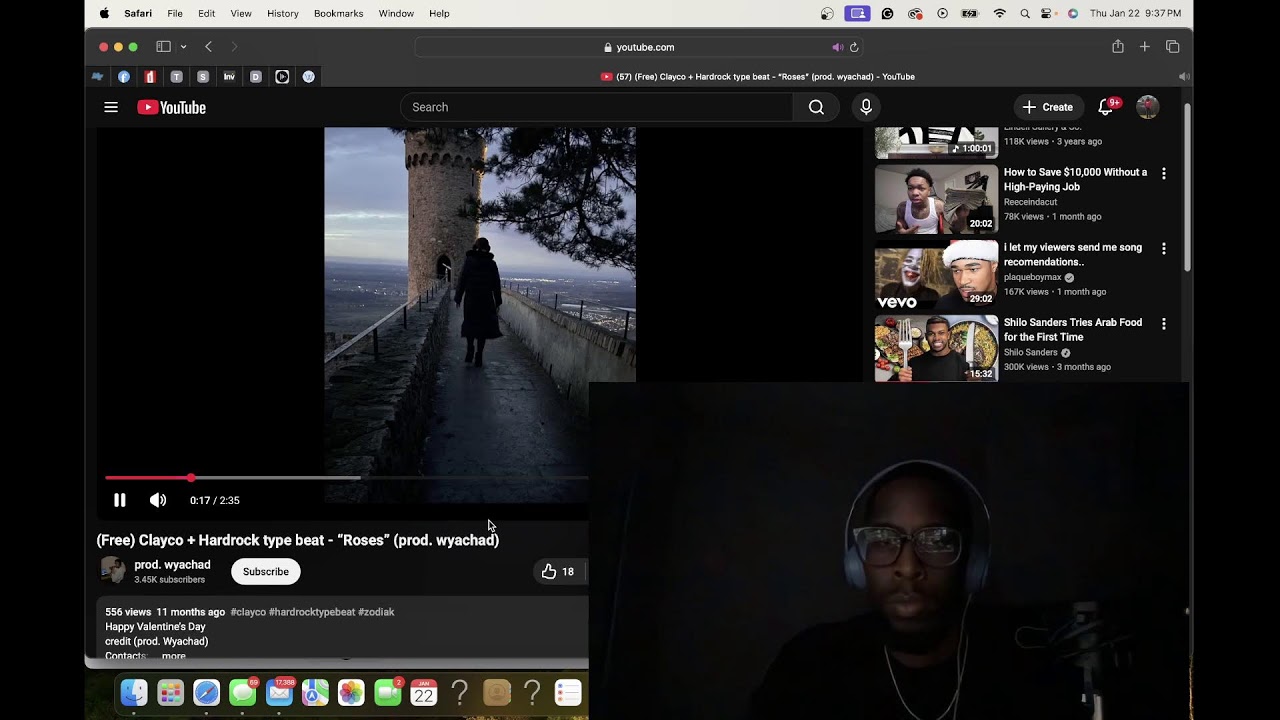Expand the description with 'more'
1280x720 pixels.
174,656
